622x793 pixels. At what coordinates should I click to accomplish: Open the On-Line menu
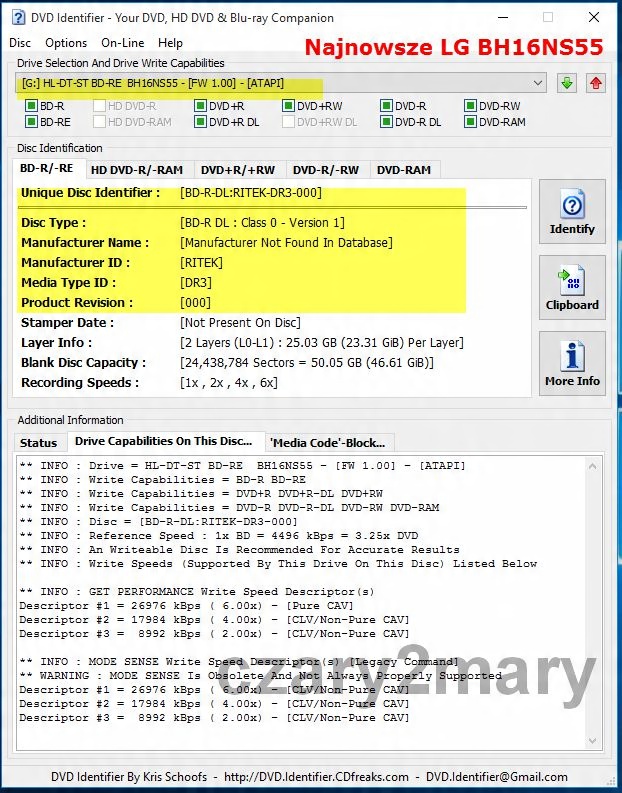[x=123, y=43]
